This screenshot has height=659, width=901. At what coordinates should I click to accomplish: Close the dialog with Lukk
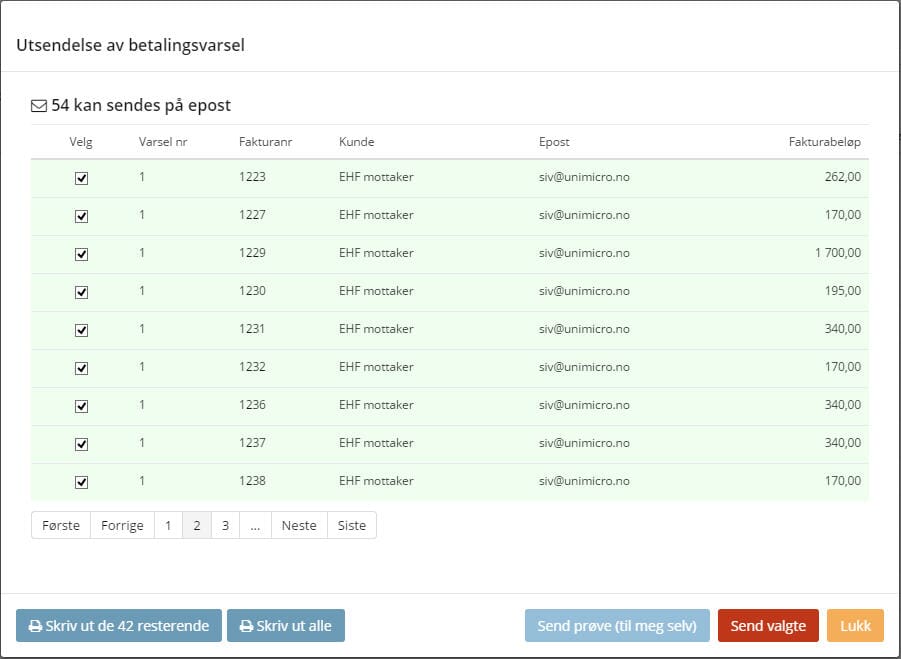(855, 626)
